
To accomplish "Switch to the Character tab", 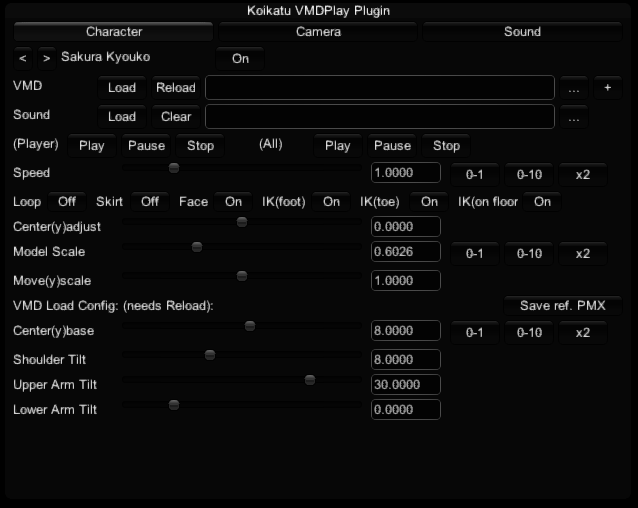I will [x=114, y=32].
